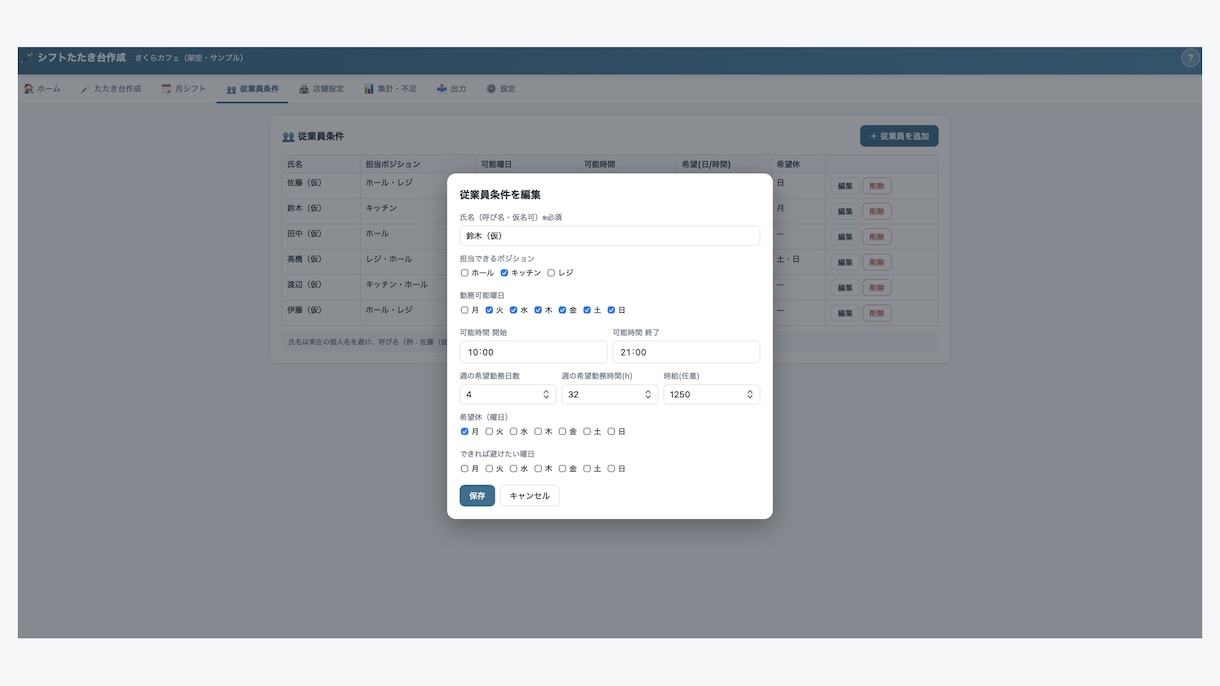Check 水 under 希望休（曜日）
The width and height of the screenshot is (1220, 686).
coord(513,432)
